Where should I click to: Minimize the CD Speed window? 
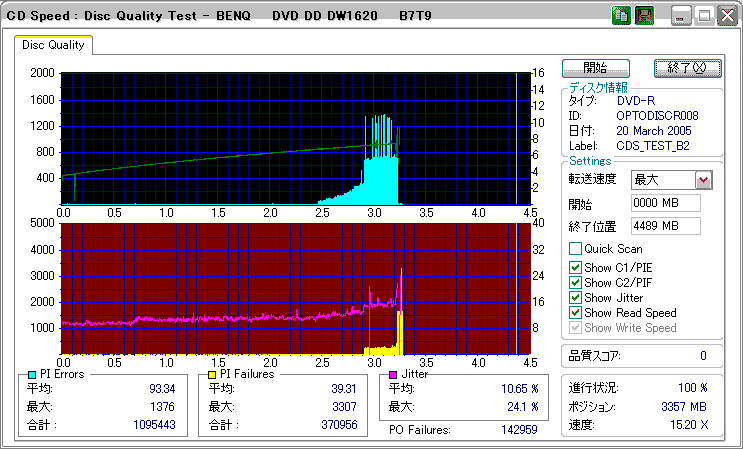point(682,16)
